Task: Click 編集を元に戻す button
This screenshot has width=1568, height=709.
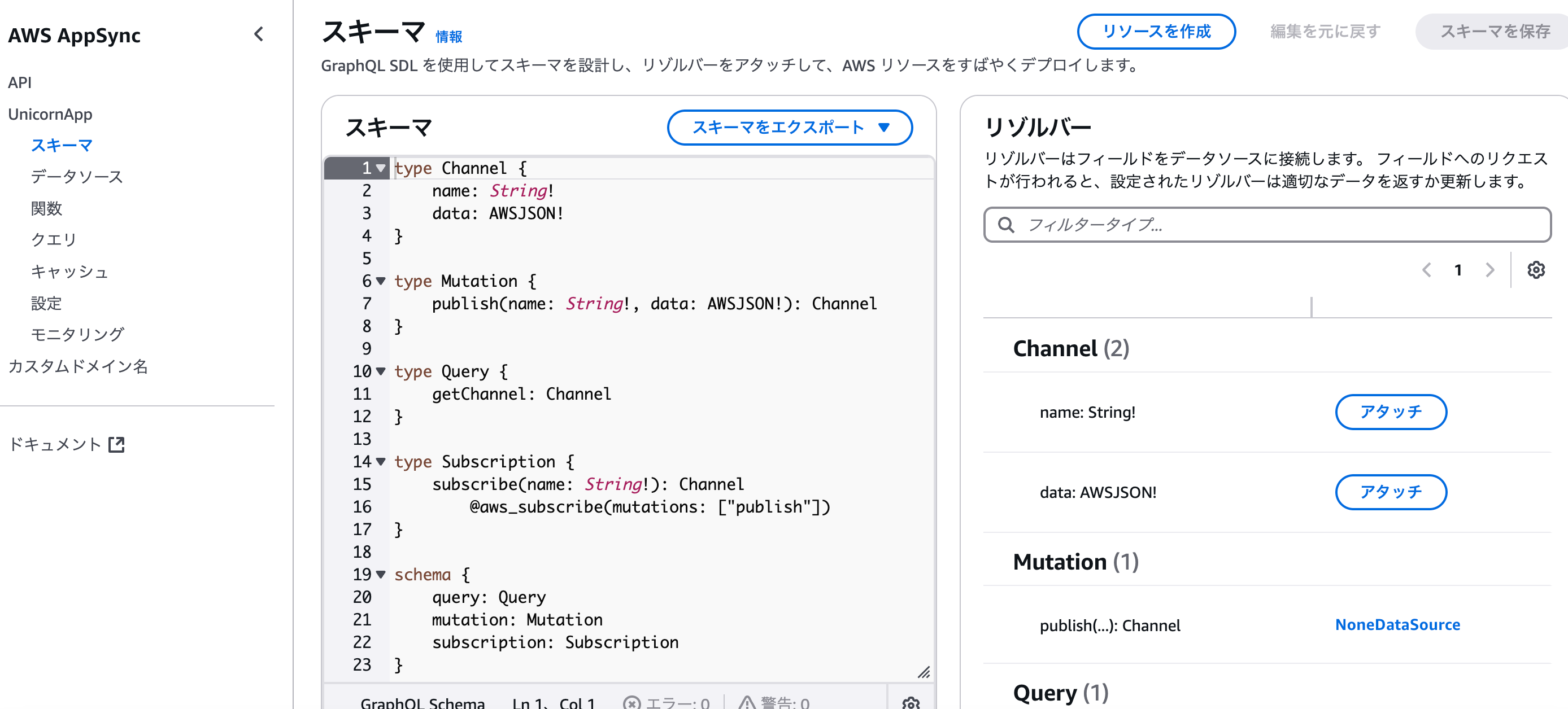Action: pyautogui.click(x=1325, y=32)
